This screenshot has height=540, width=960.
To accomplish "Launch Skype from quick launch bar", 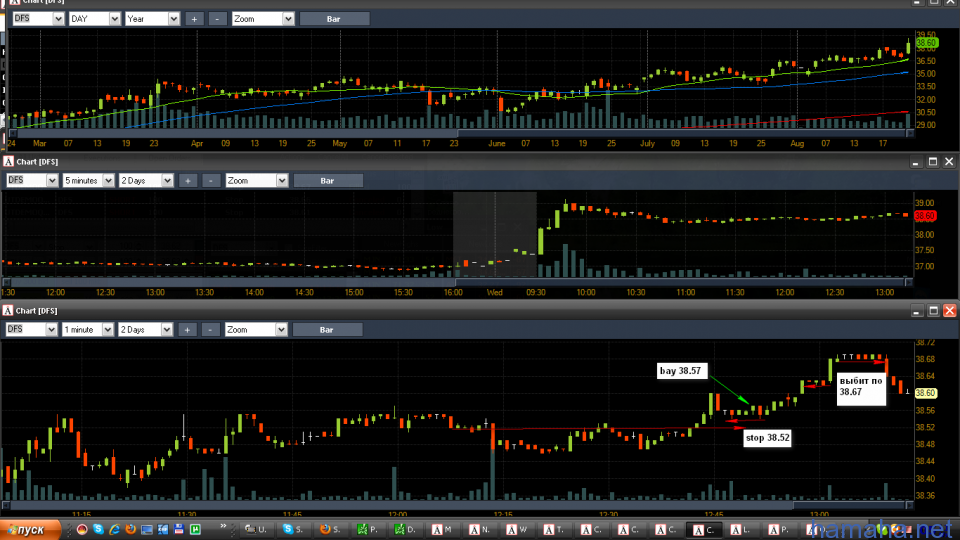I will 98,529.
